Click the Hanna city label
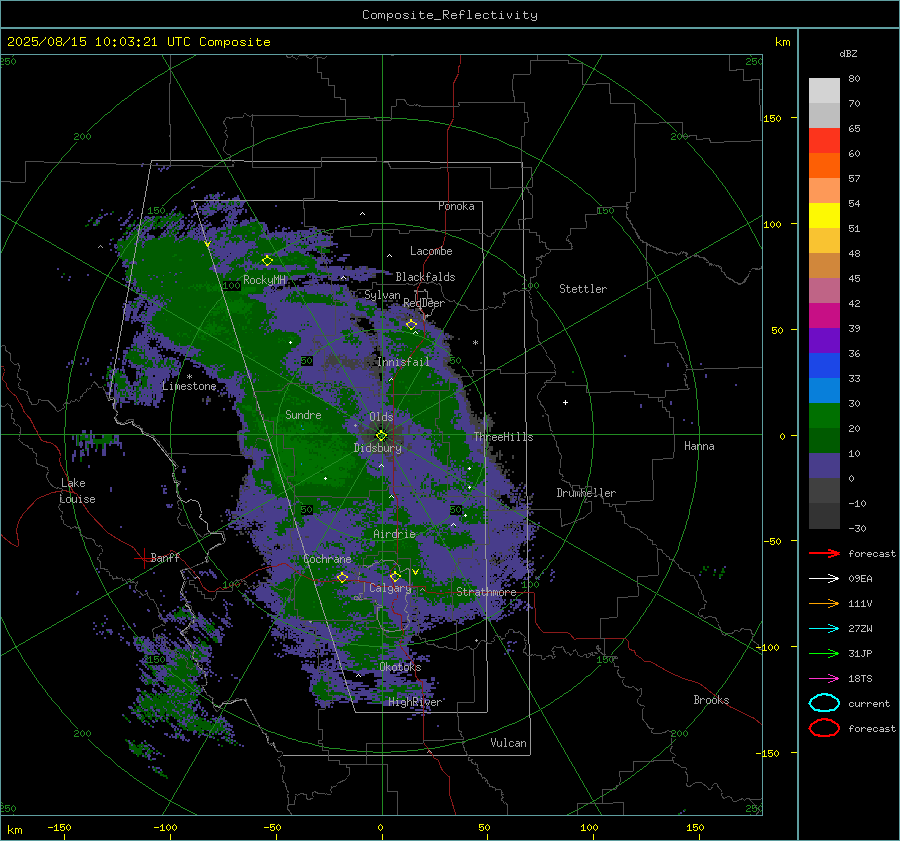Image resolution: width=900 pixels, height=841 pixels. coord(699,446)
